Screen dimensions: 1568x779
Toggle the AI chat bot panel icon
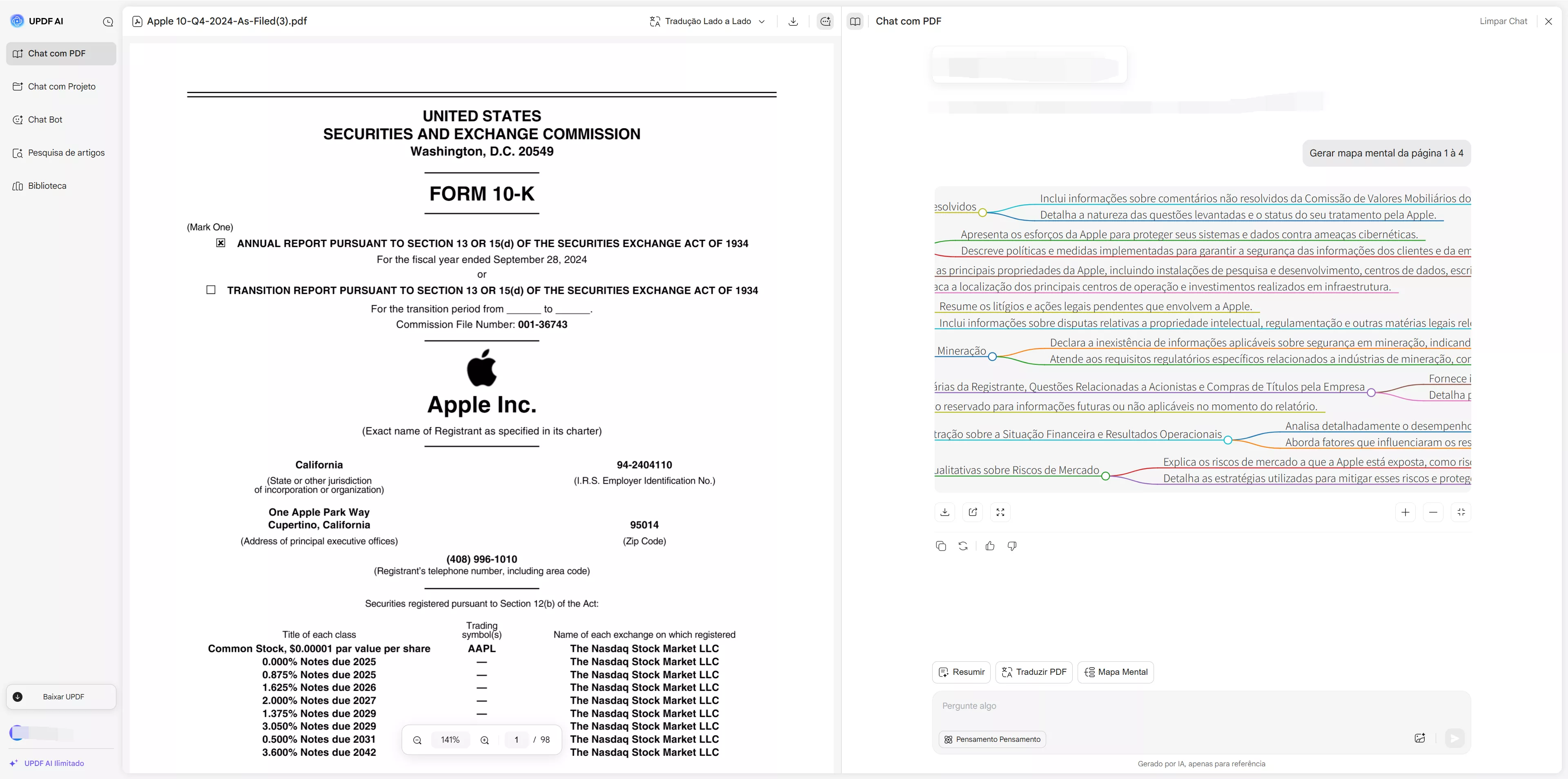tap(825, 21)
